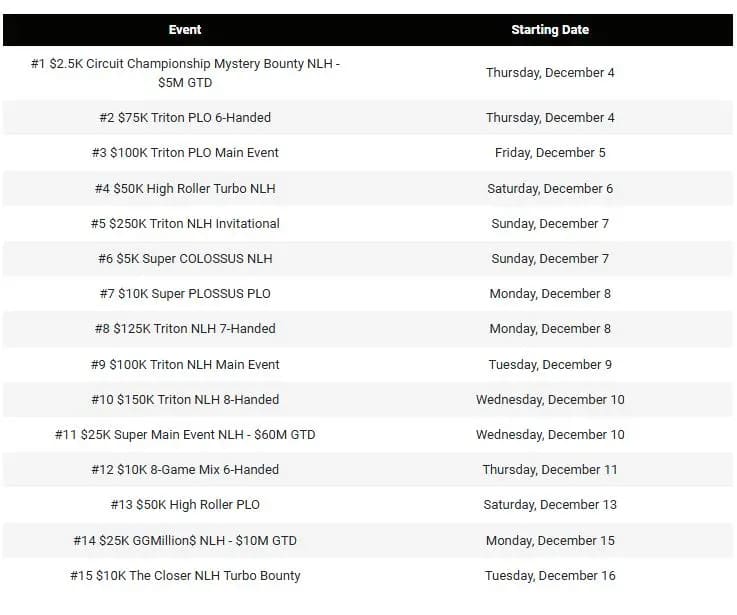Screen dimensions: 737x615
Task: Click the Saturday, December 13 date cell
Action: (x=550, y=505)
